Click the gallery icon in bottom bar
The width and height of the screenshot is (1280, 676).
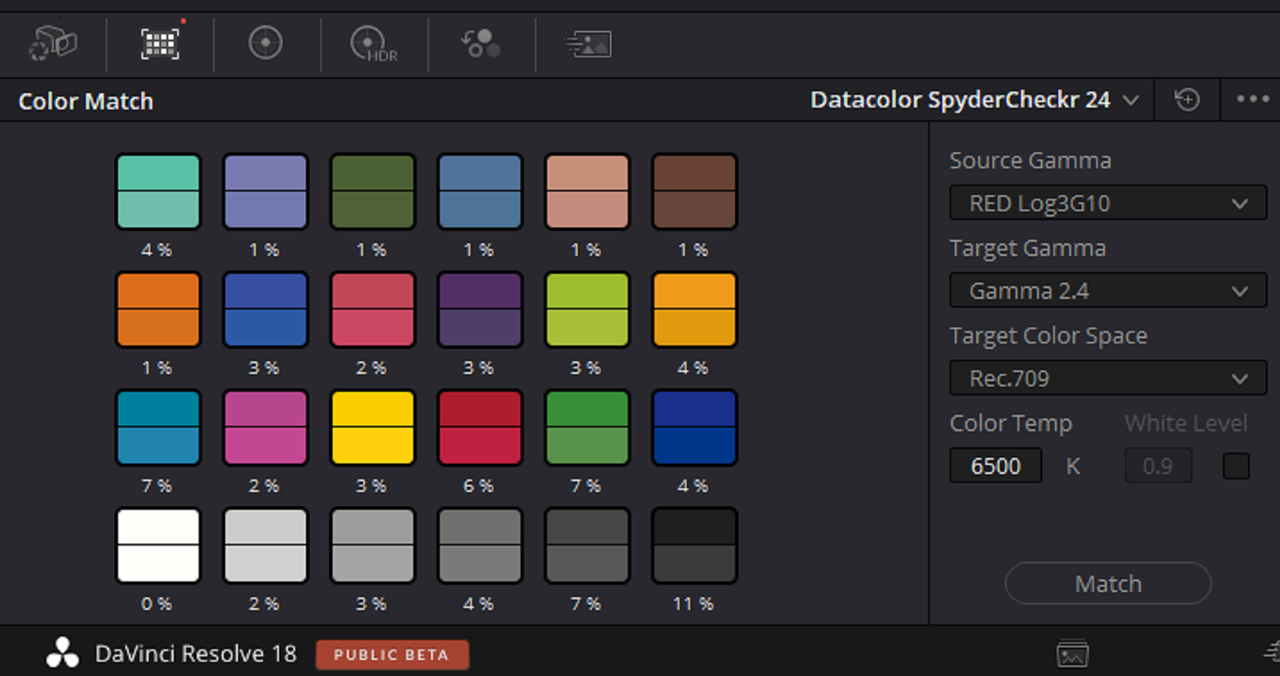click(1072, 654)
